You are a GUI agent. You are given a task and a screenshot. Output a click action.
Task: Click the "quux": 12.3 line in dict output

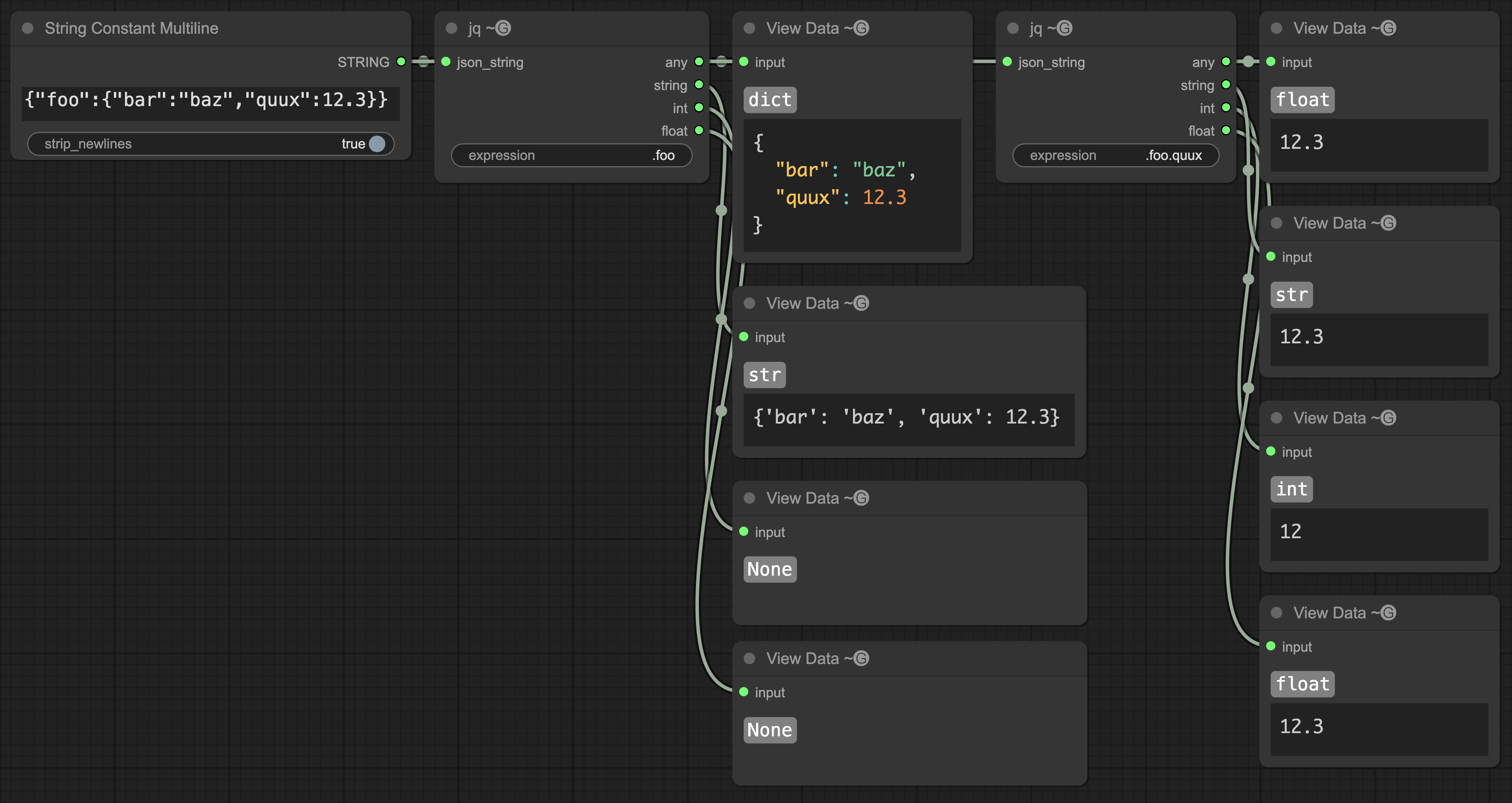(x=841, y=198)
